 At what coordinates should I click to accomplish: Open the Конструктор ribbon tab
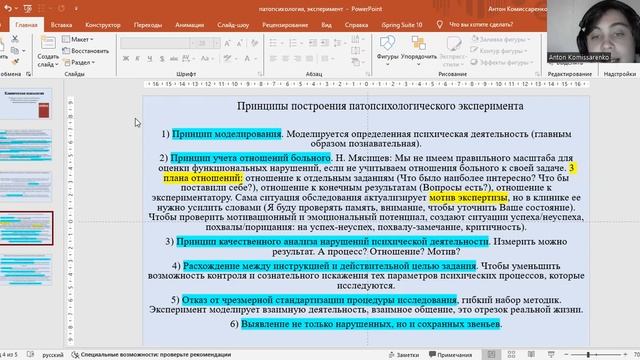[103, 25]
